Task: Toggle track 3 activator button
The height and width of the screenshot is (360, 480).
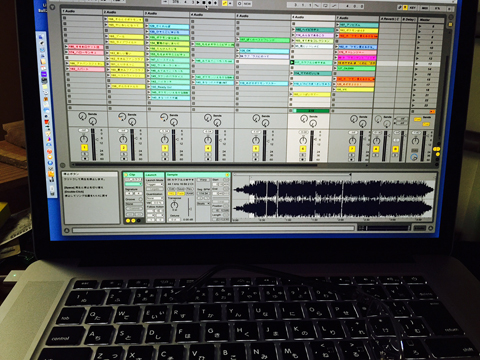Action: coord(165,148)
